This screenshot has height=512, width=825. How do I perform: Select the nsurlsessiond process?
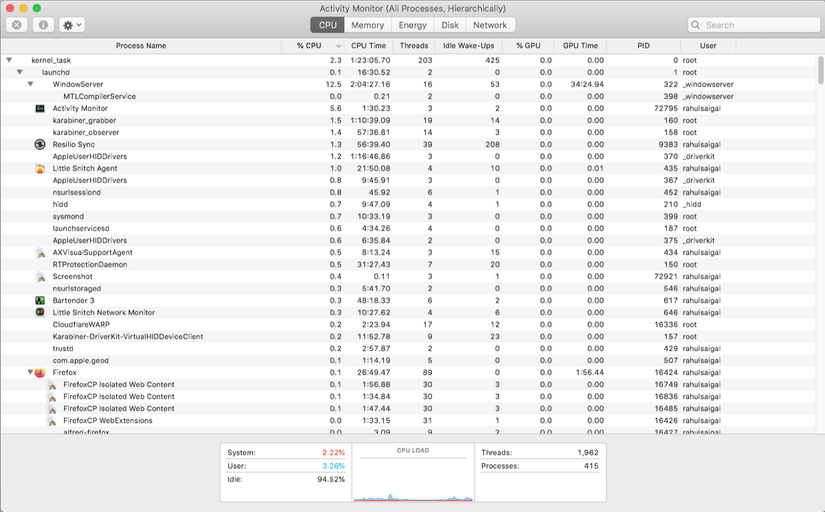point(408,193)
